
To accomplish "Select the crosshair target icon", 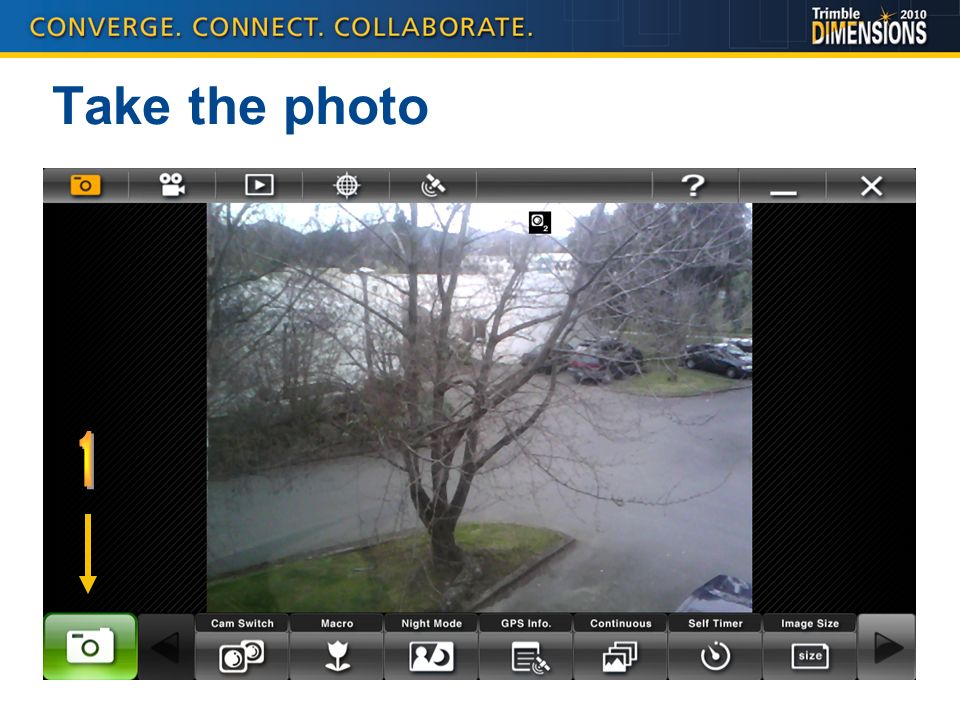I will 347,185.
